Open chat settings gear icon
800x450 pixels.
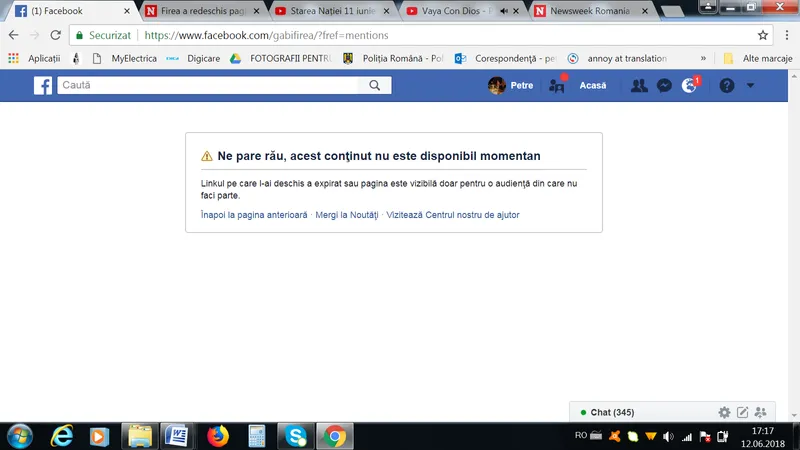[724, 412]
